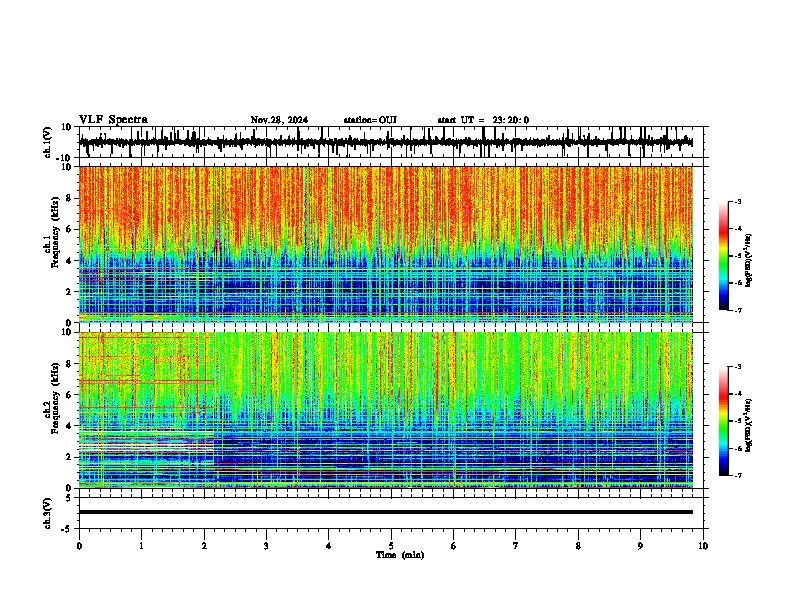This screenshot has width=792, height=612.
Task: Click the ch.1 voltage waveform trace
Action: click(385, 142)
